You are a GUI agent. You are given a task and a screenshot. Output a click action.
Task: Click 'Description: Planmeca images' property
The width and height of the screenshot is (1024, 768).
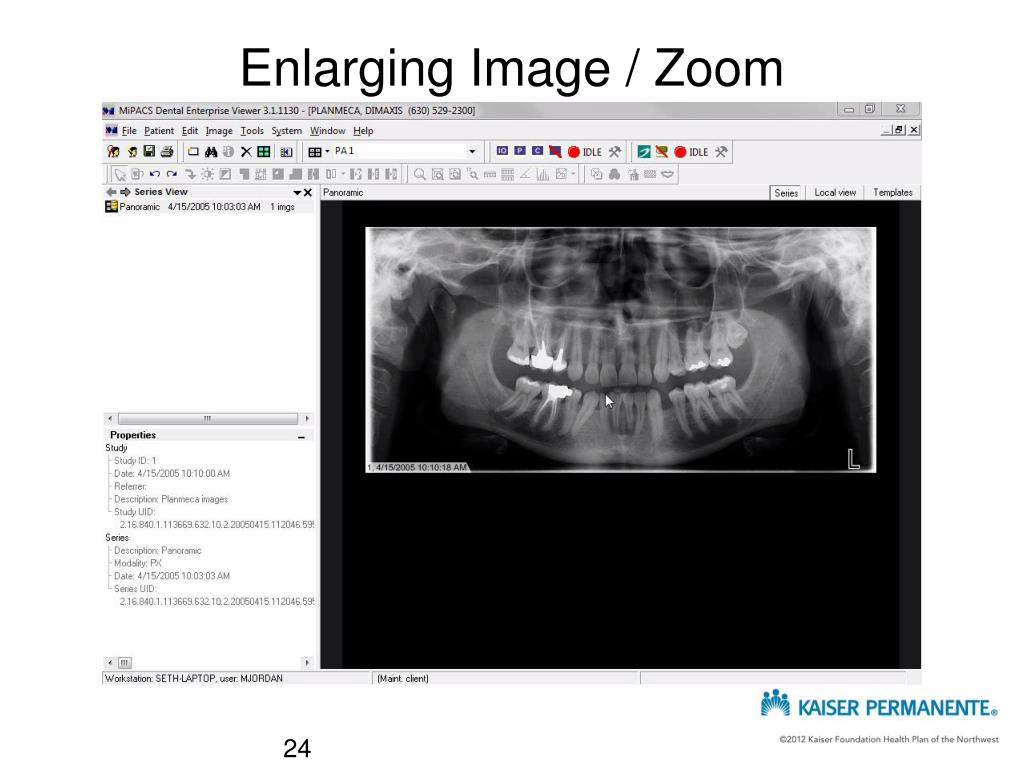pos(171,500)
